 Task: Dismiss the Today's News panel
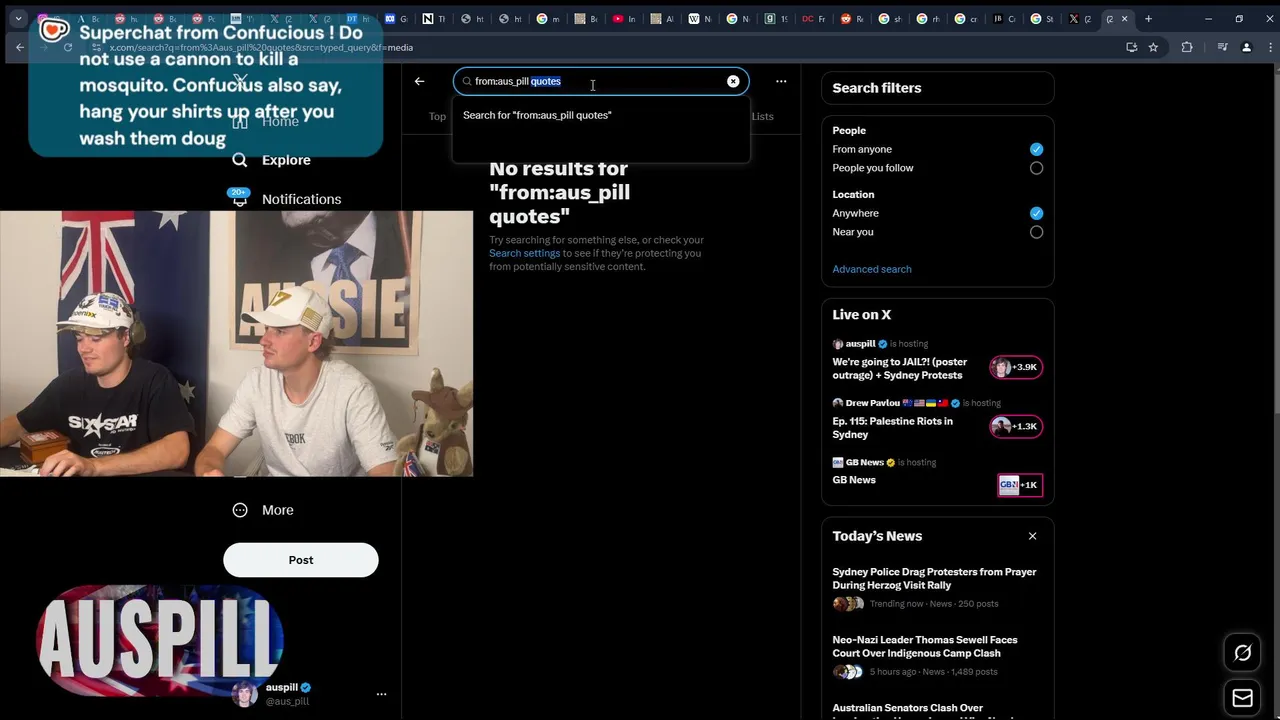pos(1032,536)
